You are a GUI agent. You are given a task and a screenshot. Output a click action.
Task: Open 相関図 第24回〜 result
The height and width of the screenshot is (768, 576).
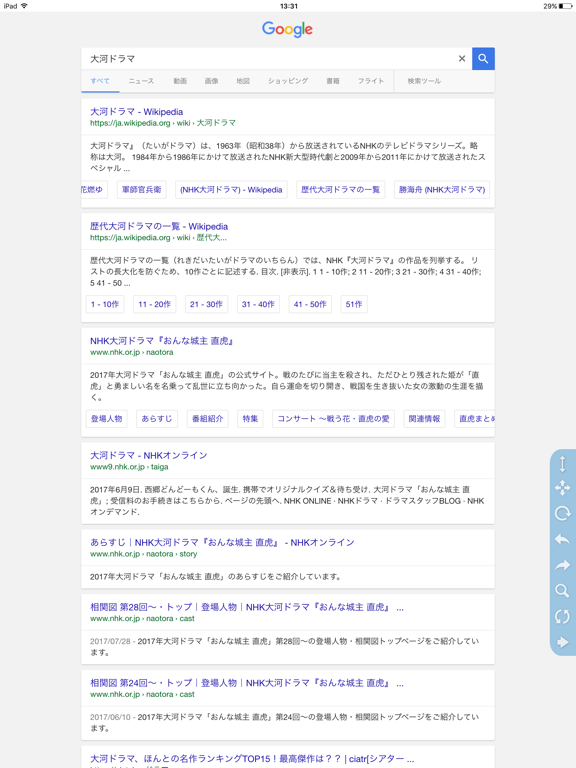(247, 683)
